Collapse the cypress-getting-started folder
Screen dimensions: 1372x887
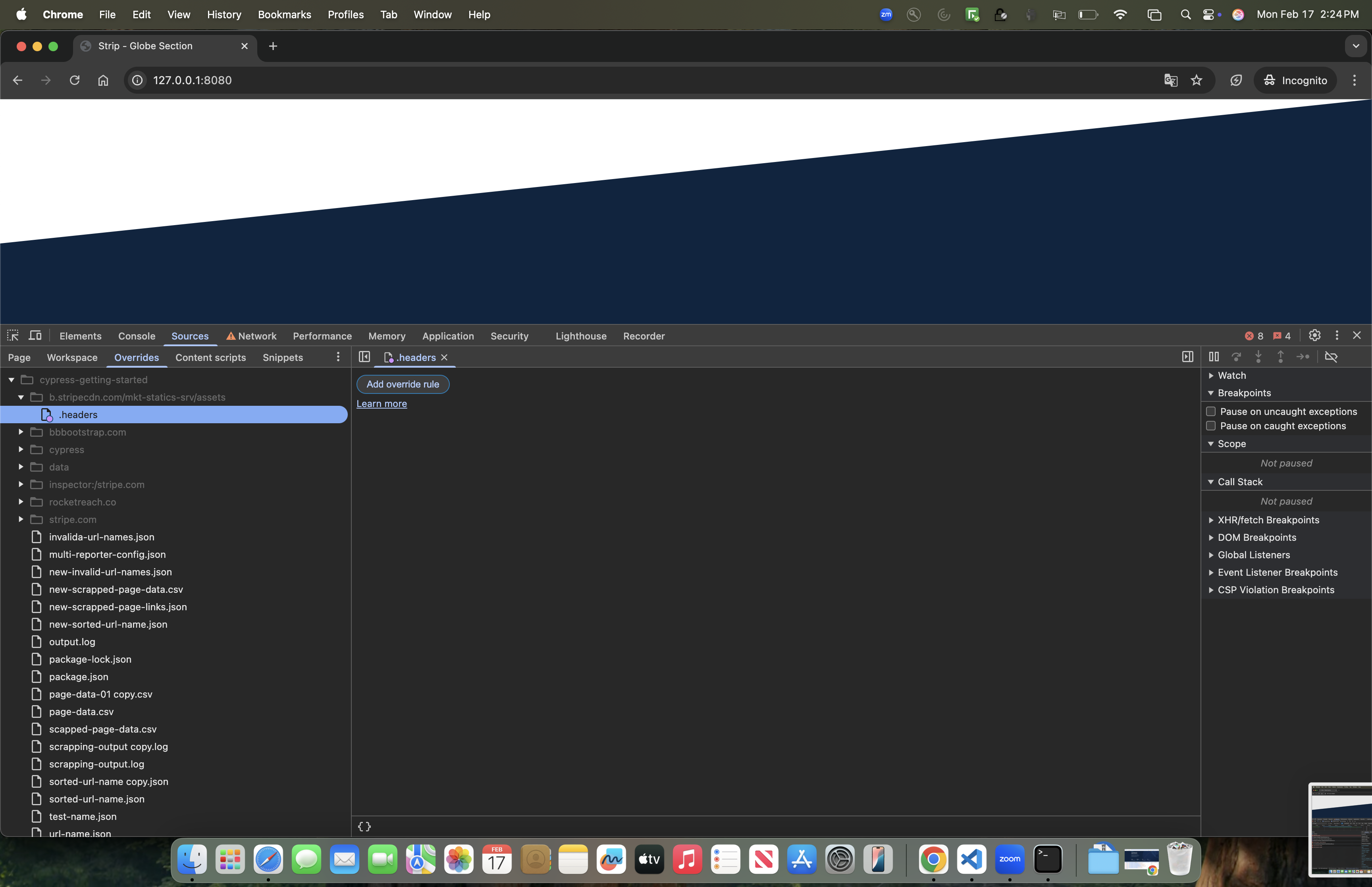tap(11, 380)
